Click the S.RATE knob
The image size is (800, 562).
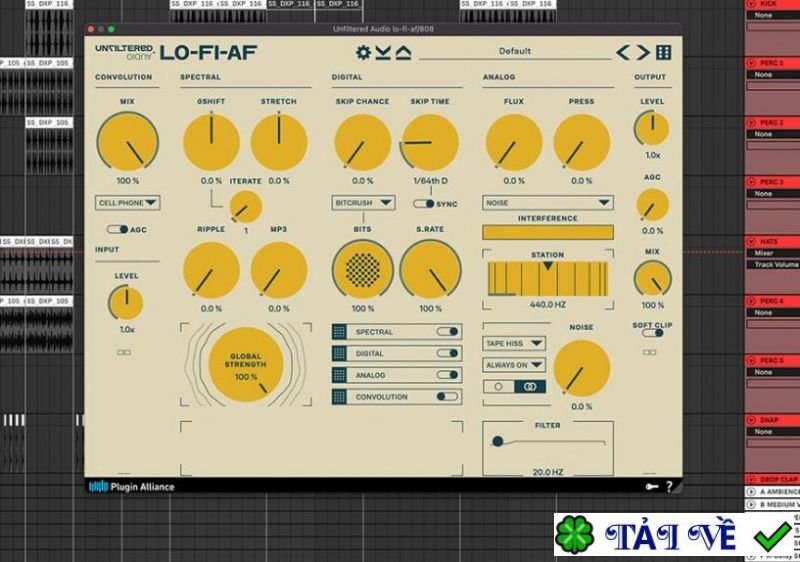coord(430,270)
